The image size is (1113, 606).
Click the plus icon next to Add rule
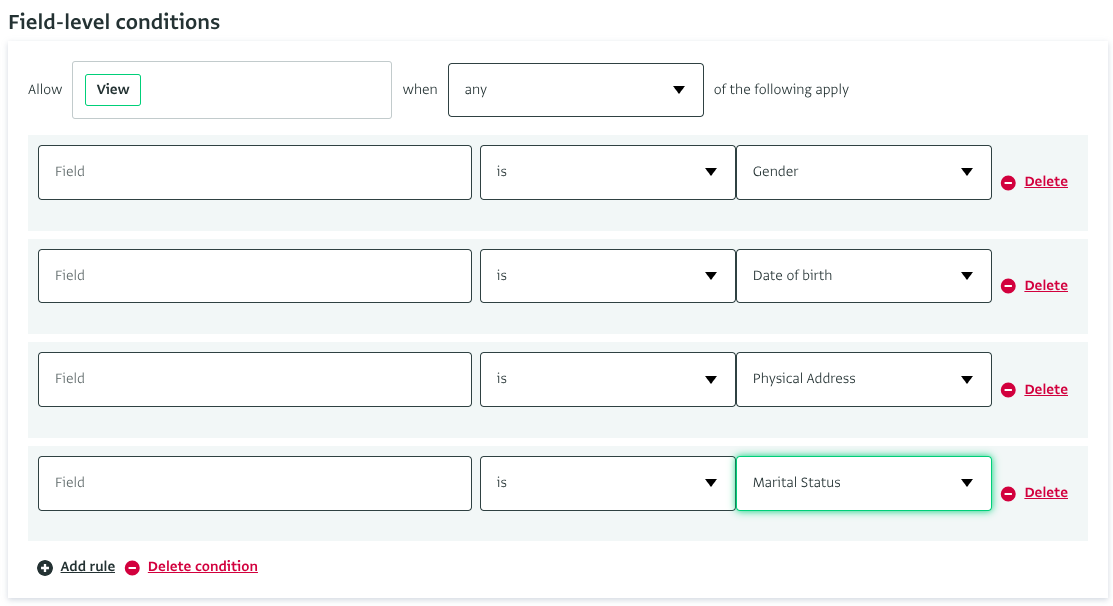click(x=45, y=568)
